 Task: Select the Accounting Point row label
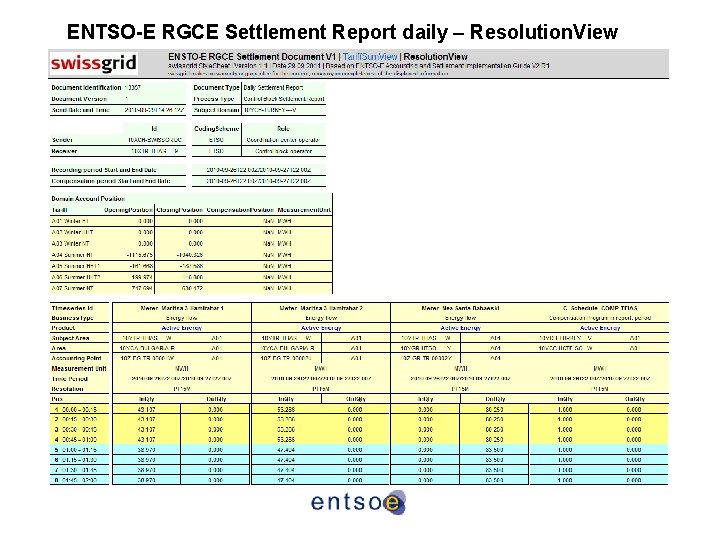point(76,358)
